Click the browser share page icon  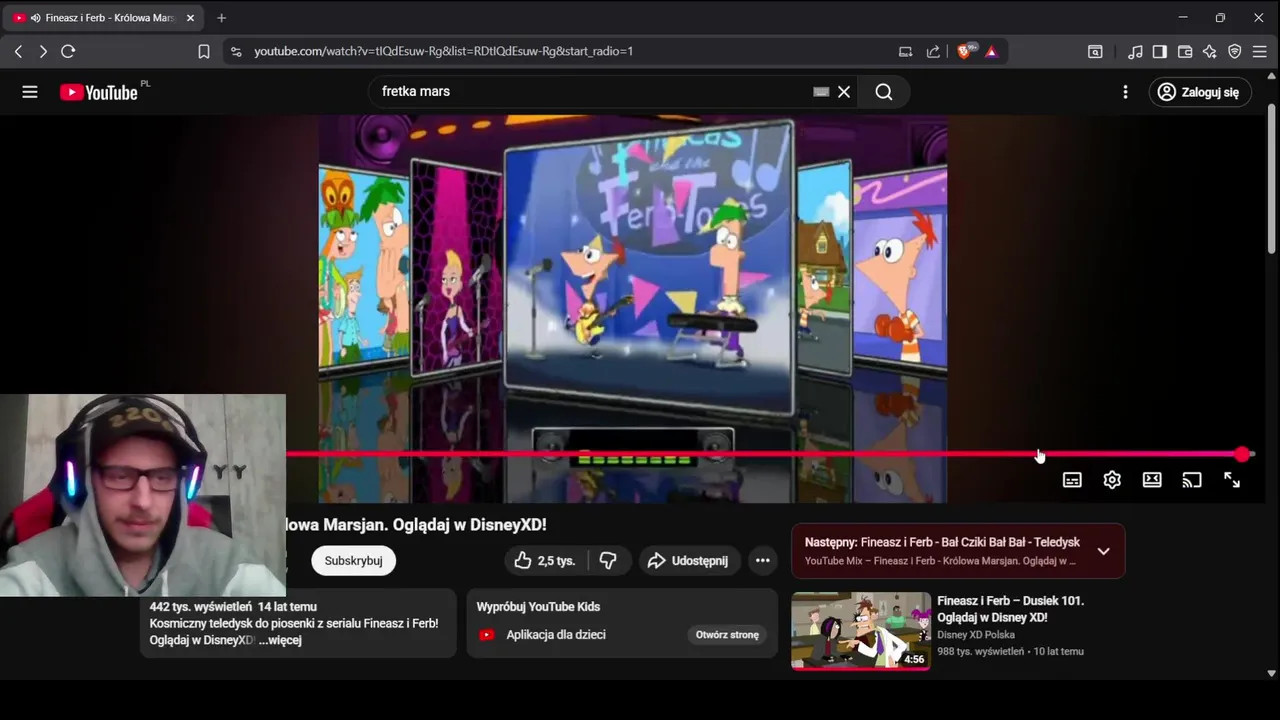(933, 51)
